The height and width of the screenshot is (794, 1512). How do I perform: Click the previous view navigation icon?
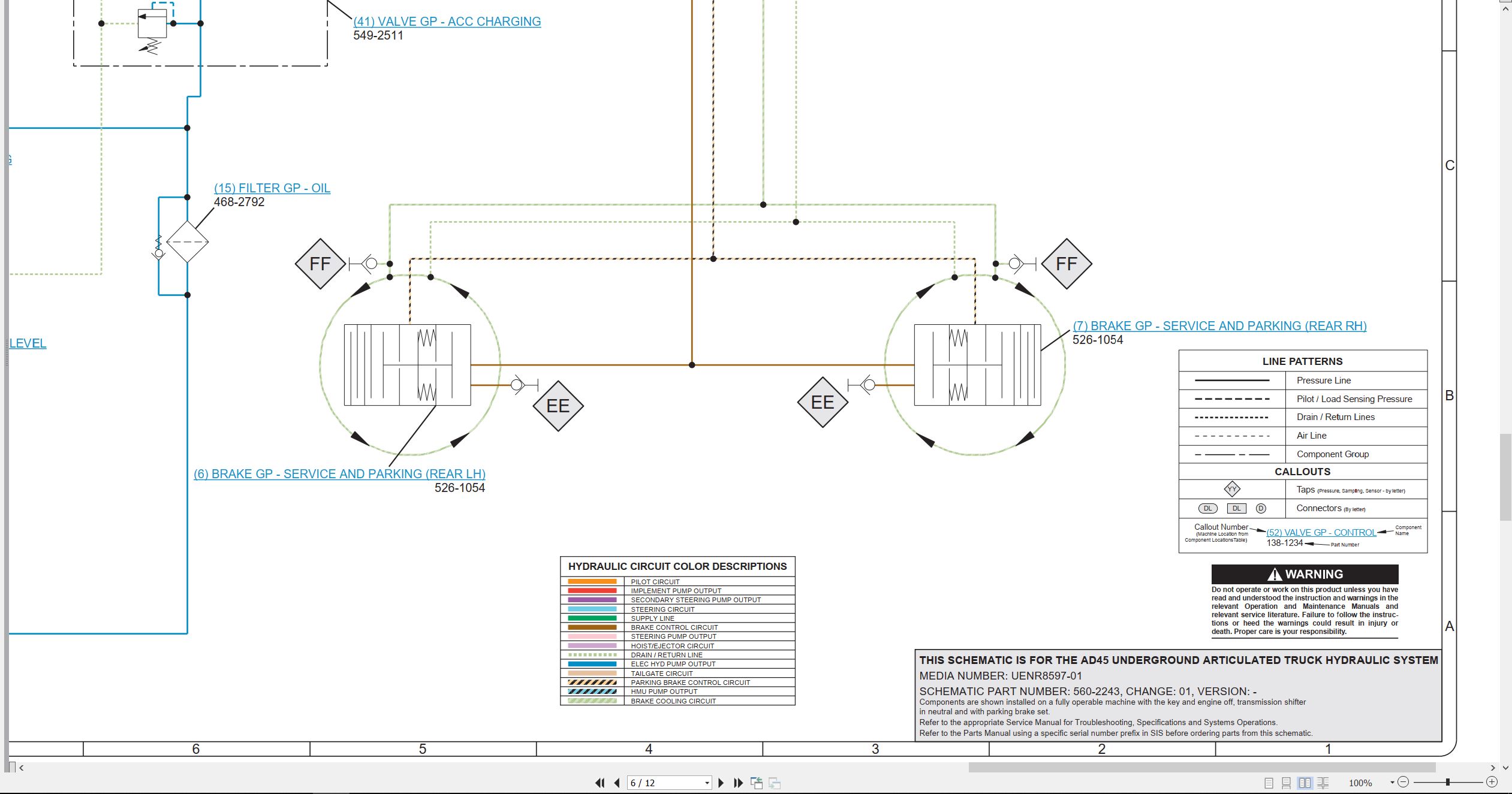click(757, 783)
